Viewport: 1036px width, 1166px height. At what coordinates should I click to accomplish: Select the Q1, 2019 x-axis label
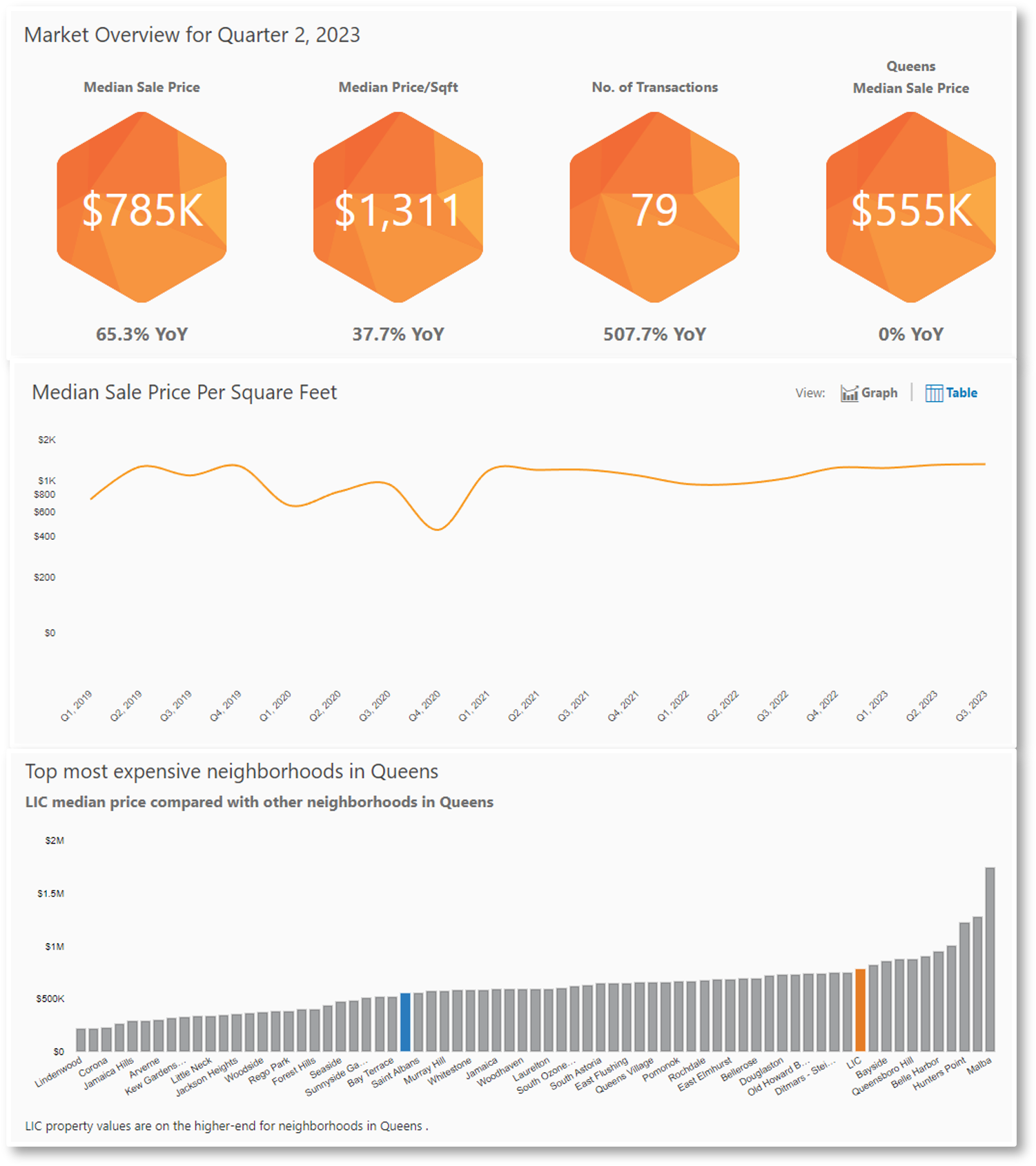(x=77, y=706)
